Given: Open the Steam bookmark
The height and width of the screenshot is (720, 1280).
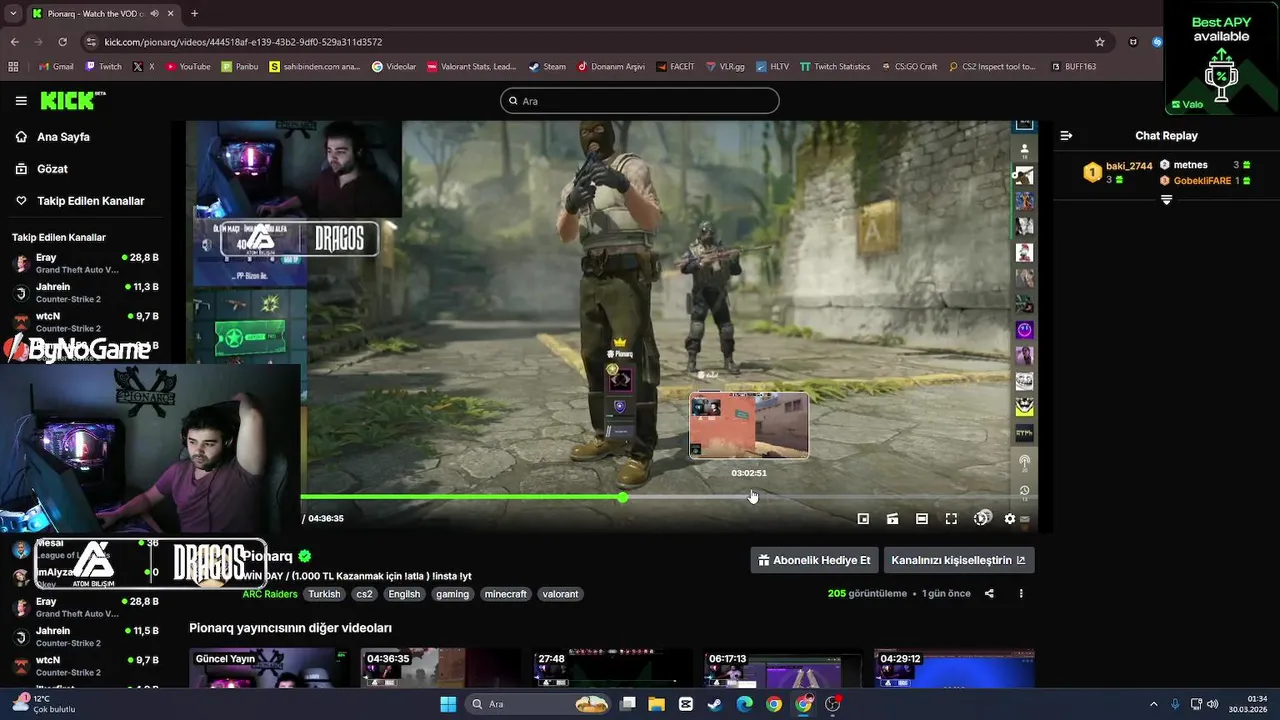Looking at the screenshot, I should pyautogui.click(x=547, y=67).
